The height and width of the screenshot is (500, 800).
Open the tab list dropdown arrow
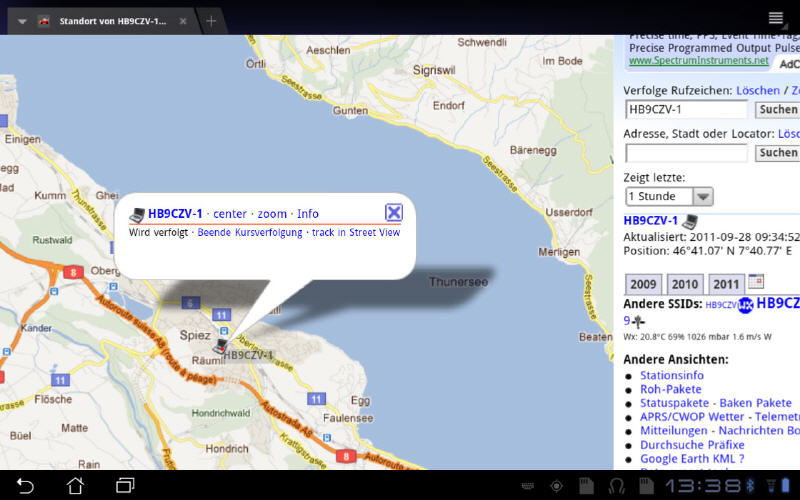point(22,21)
